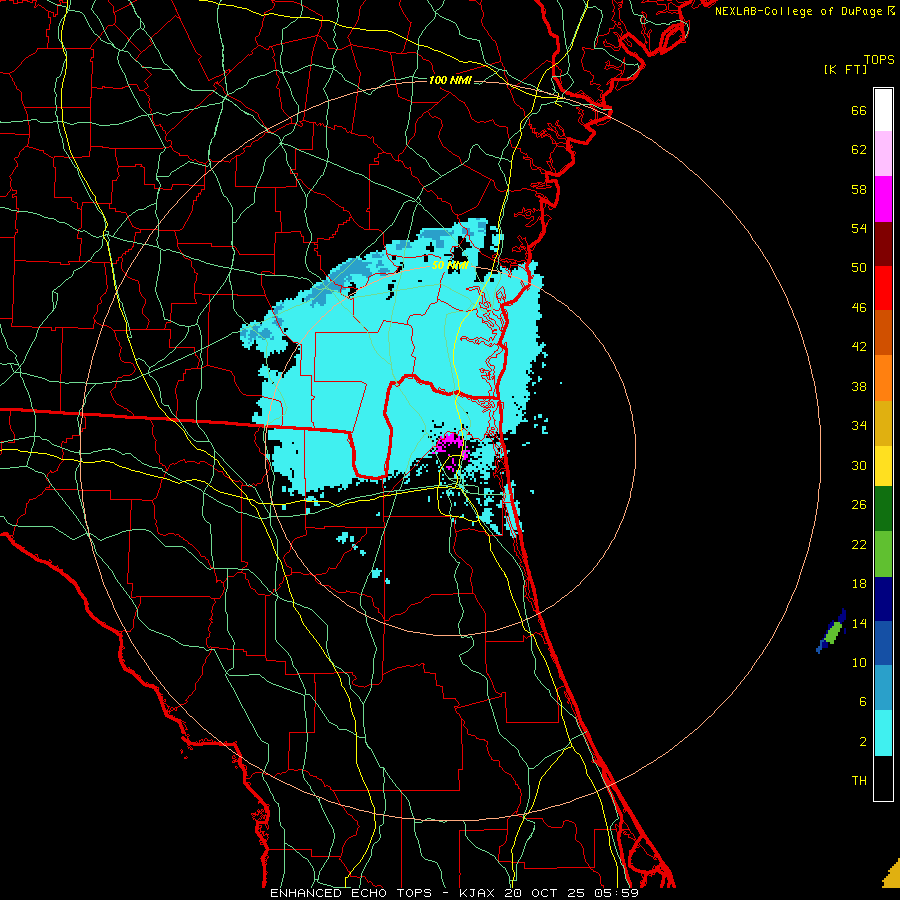Click the 6 legend value
The image size is (900, 900).
863,702
